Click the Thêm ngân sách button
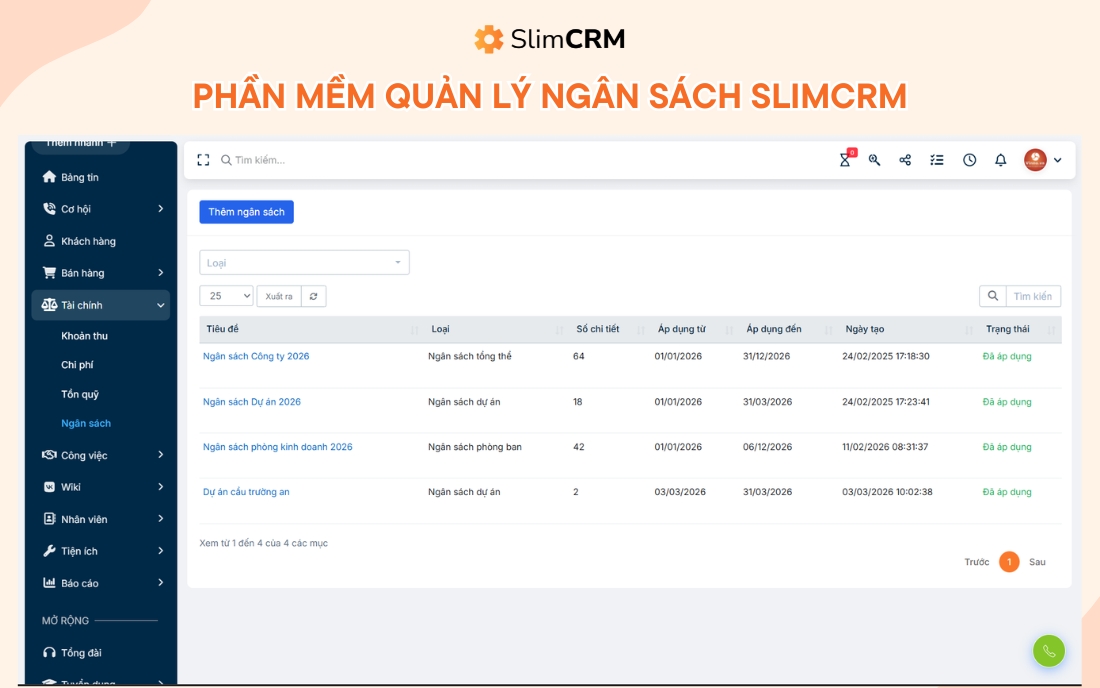Screen dimensions: 1100x688 tap(246, 211)
